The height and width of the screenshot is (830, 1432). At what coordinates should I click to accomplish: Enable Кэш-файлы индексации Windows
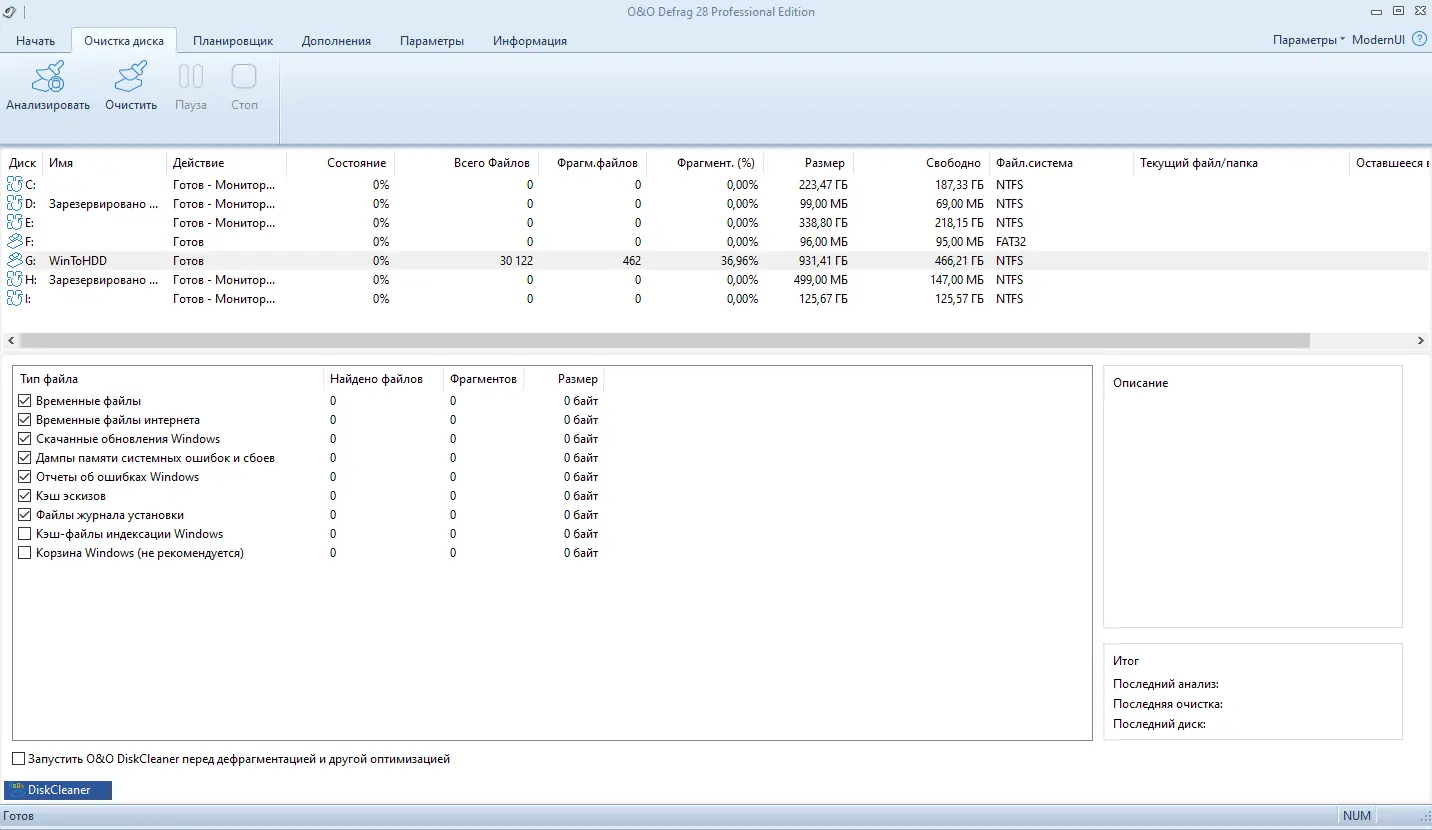[25, 534]
